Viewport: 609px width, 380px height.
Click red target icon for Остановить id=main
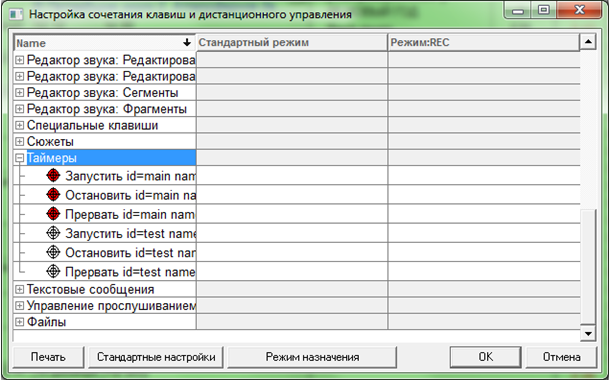tap(53, 195)
